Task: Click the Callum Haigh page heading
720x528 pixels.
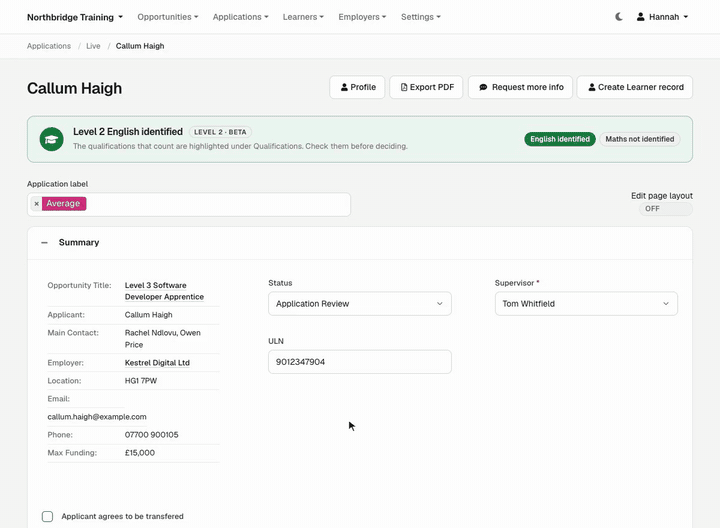Action: click(74, 88)
